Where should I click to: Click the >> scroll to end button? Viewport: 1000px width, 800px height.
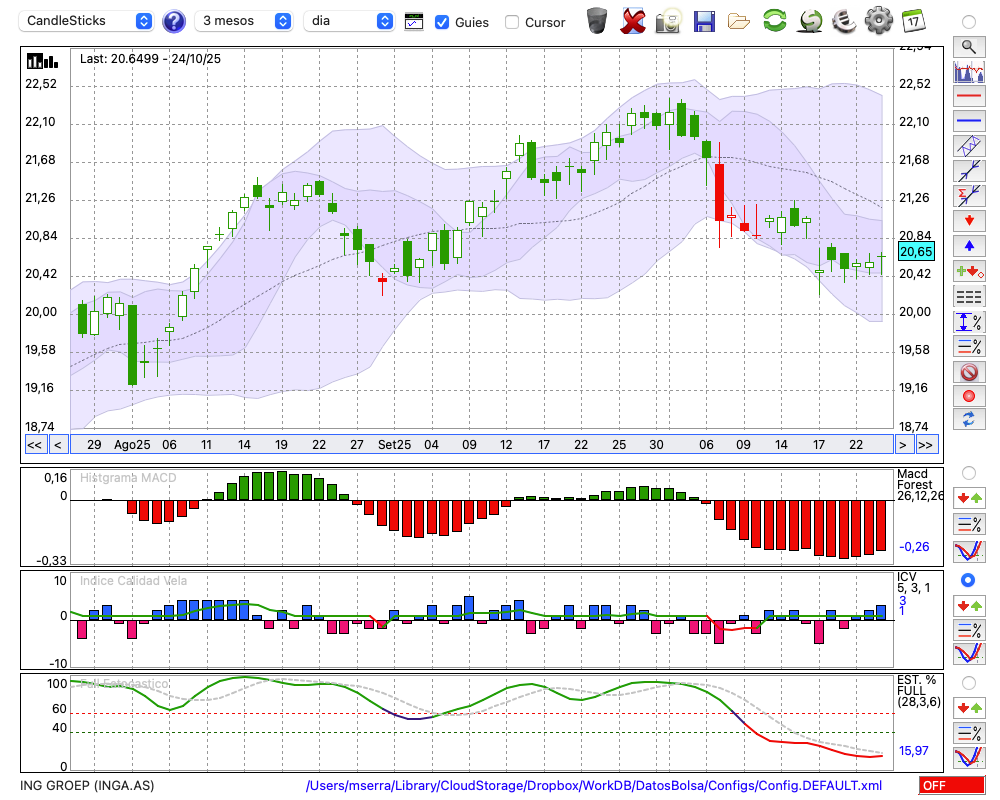tap(926, 445)
